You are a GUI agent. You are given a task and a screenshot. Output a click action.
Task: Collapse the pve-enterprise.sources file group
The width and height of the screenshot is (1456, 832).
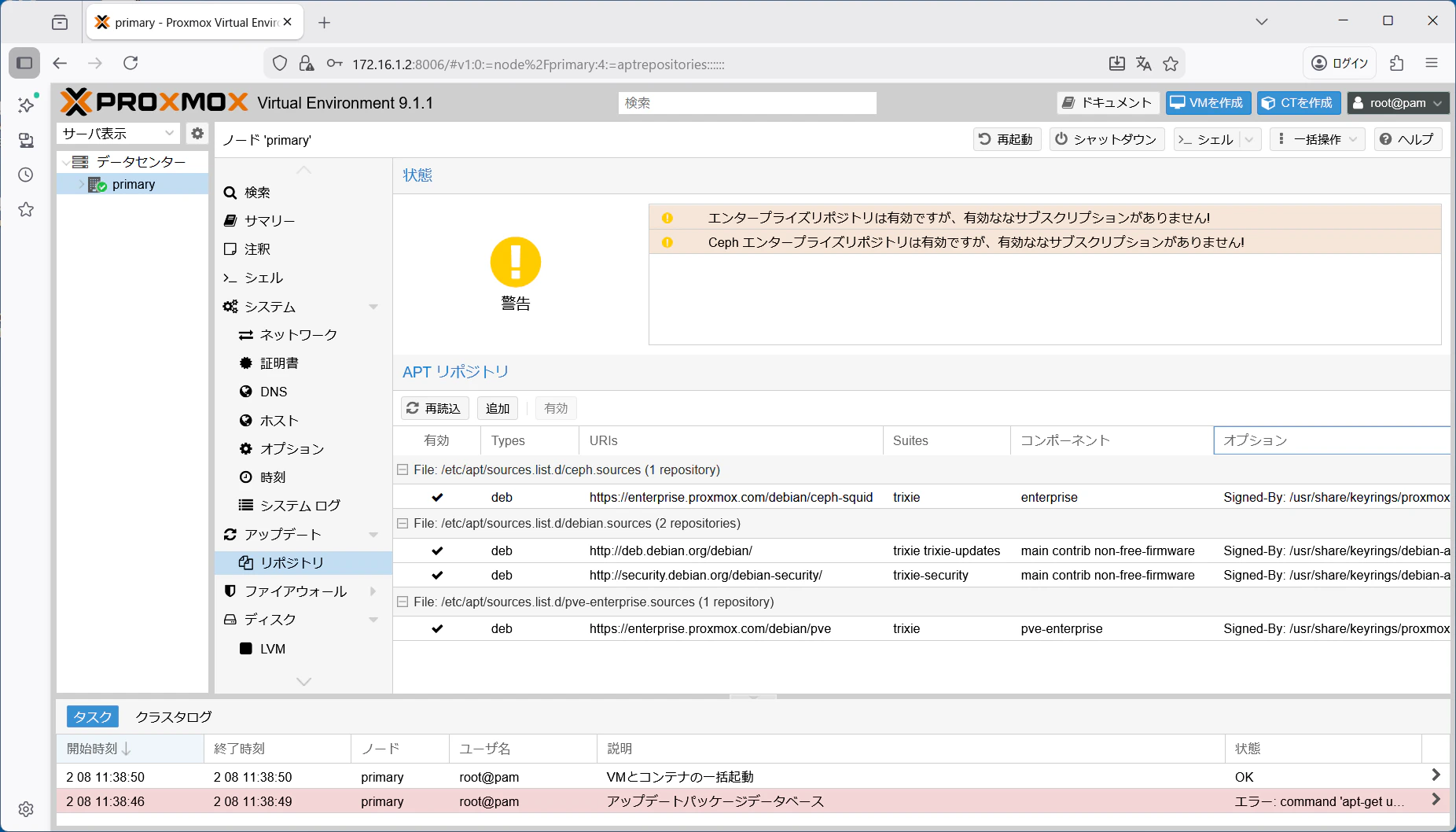point(403,602)
